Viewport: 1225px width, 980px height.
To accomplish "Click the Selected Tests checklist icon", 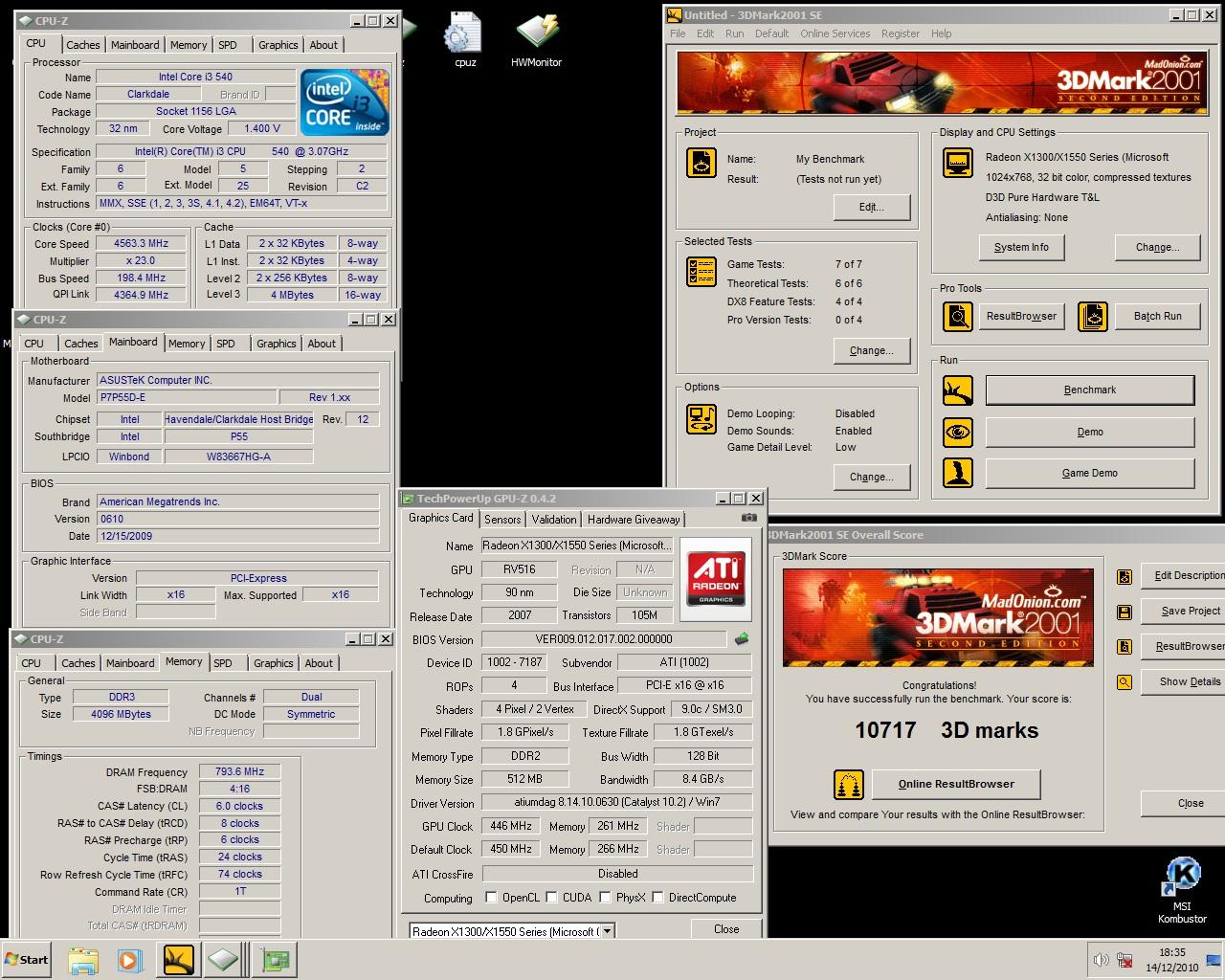I will [702, 272].
